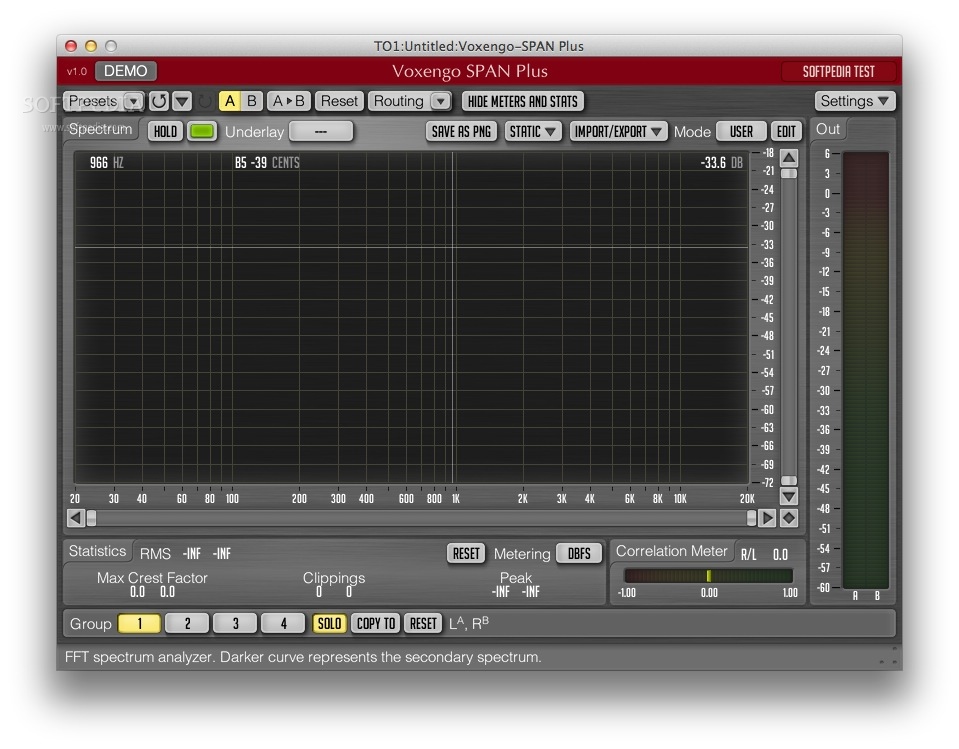Click the Out level meter

point(865,370)
